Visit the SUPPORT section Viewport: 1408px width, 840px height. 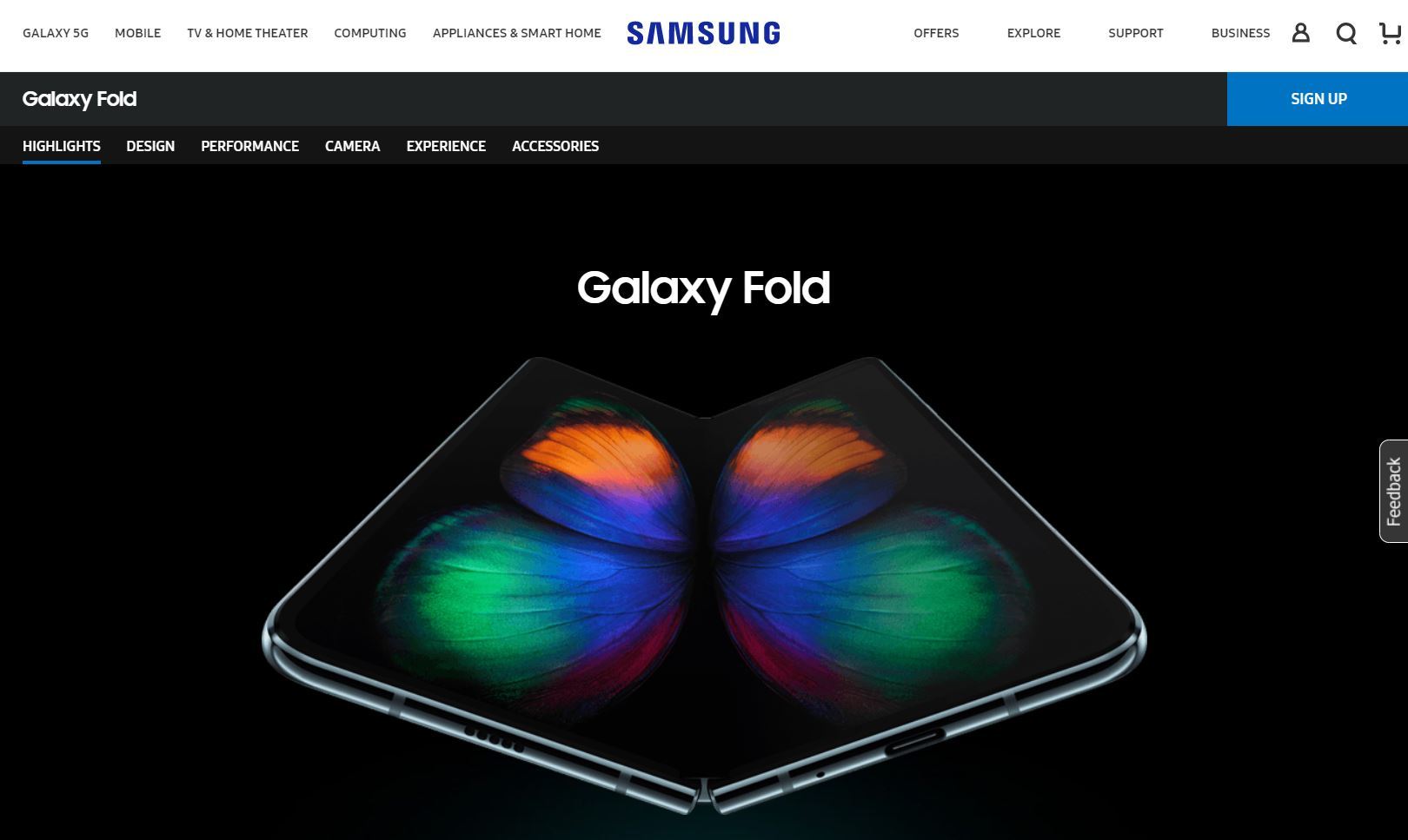coord(1135,33)
